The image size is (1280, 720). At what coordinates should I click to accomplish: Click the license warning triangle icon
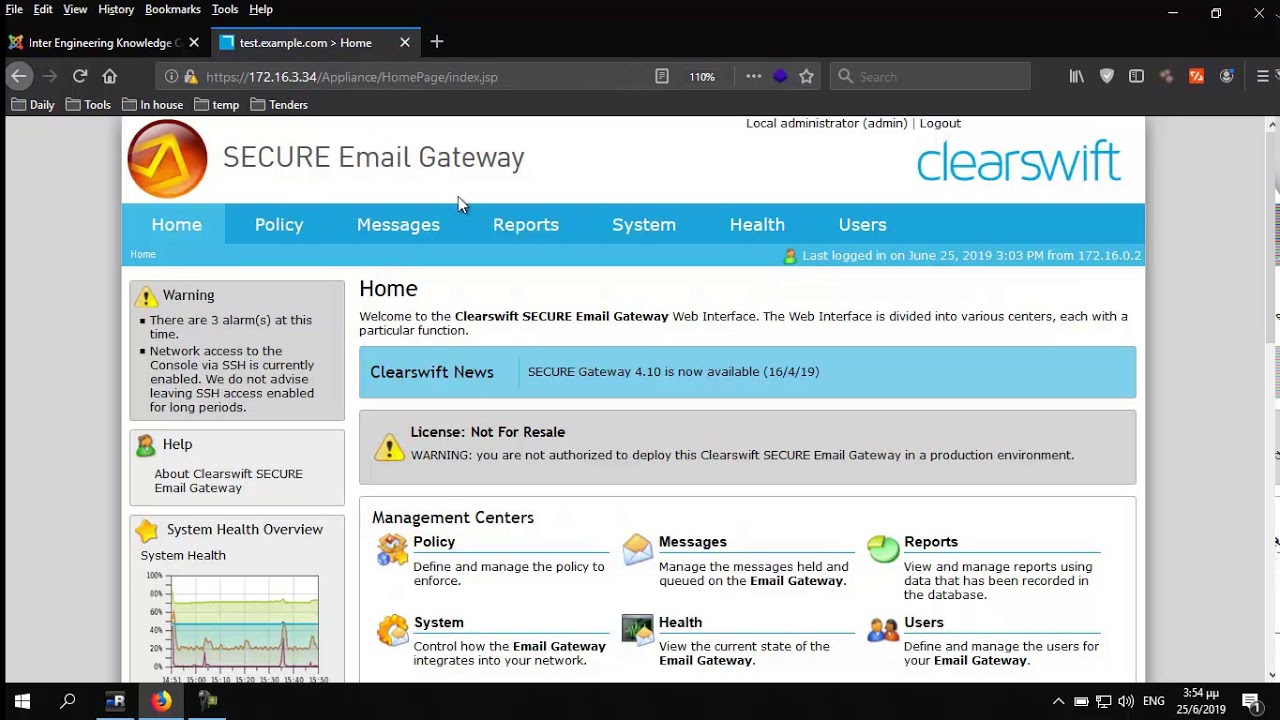click(x=389, y=446)
